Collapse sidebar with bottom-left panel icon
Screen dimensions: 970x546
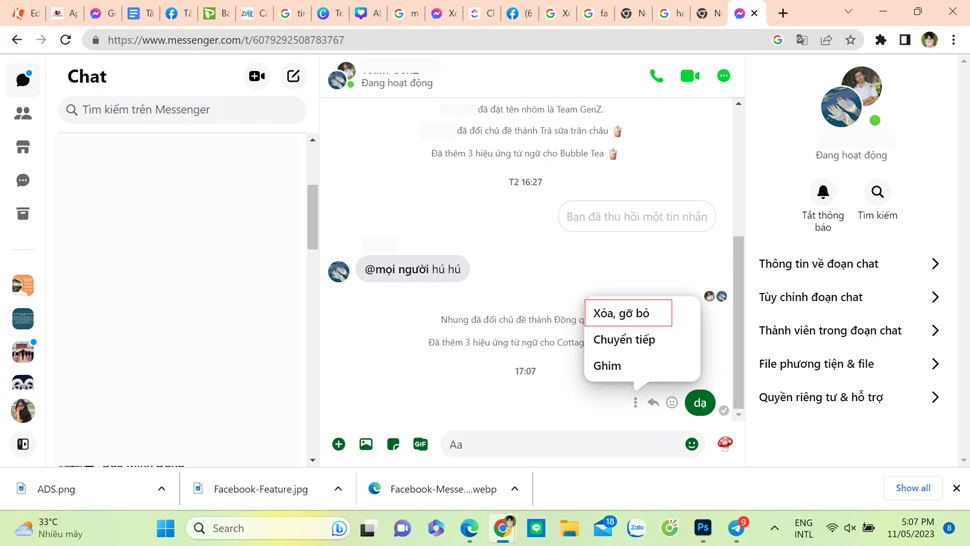point(23,444)
